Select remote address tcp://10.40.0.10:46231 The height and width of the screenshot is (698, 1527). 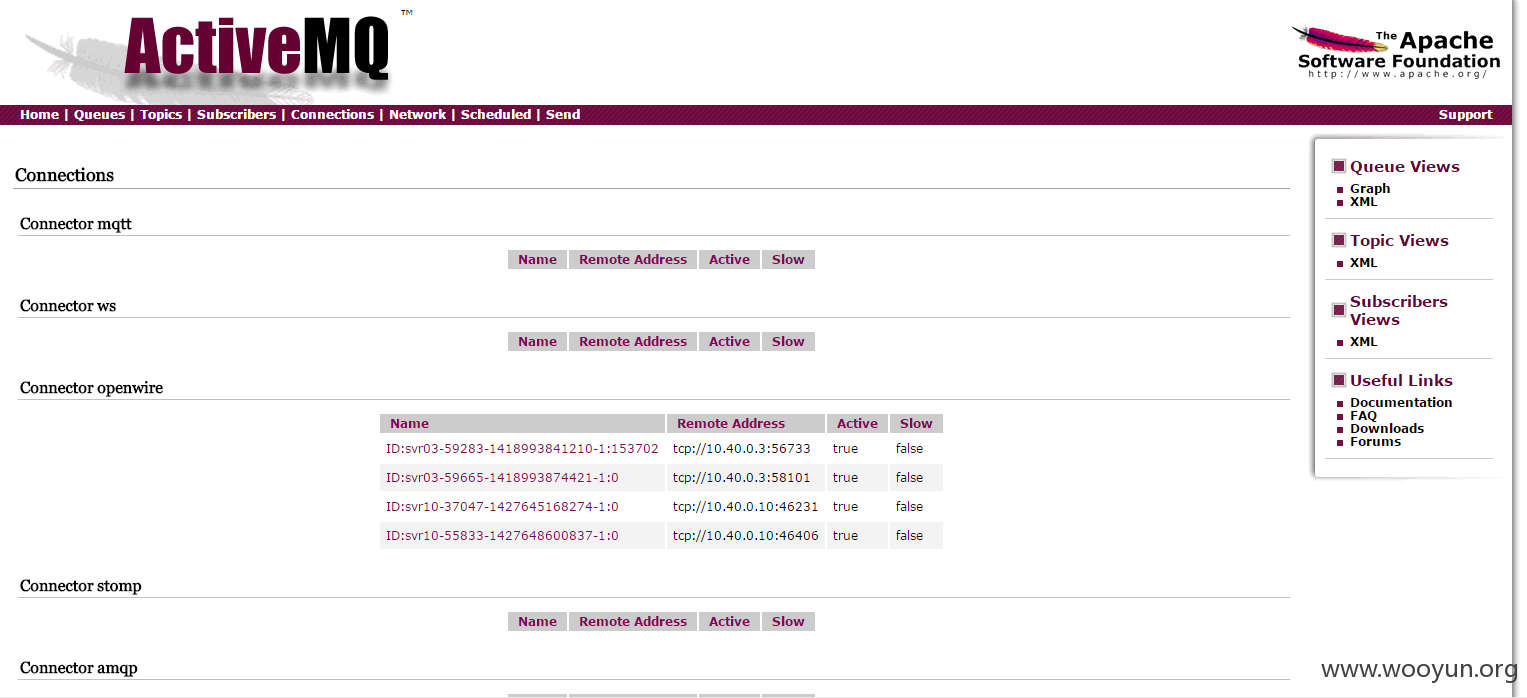pos(745,507)
